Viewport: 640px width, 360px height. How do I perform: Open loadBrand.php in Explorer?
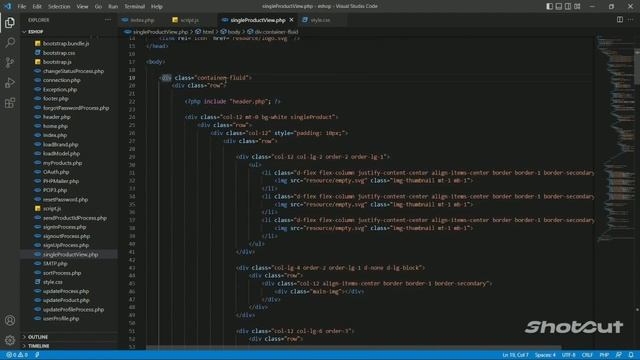click(60, 144)
